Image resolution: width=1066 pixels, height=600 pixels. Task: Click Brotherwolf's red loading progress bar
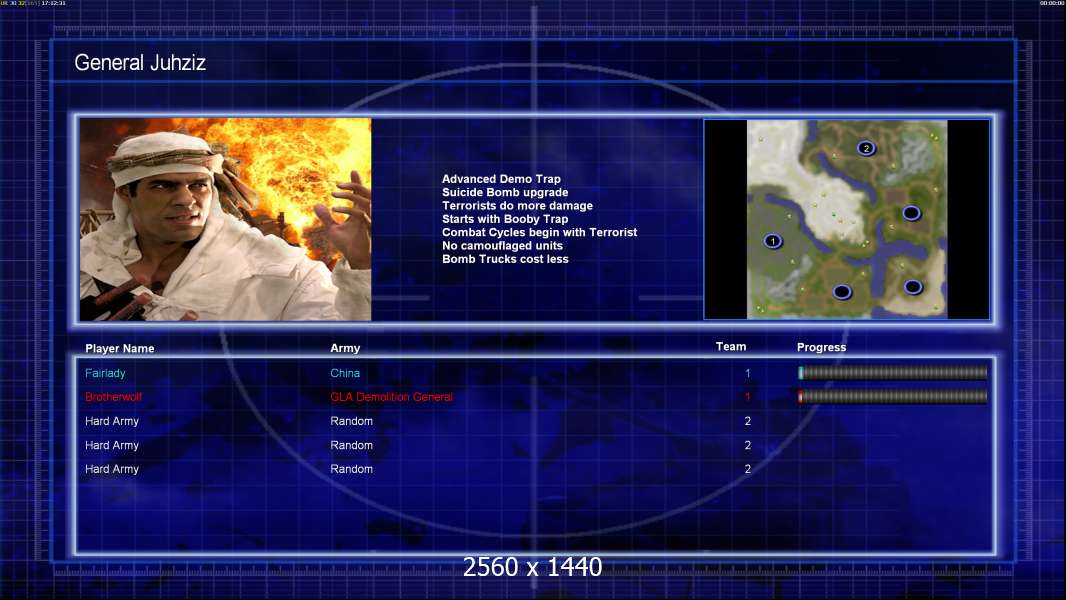pos(892,397)
